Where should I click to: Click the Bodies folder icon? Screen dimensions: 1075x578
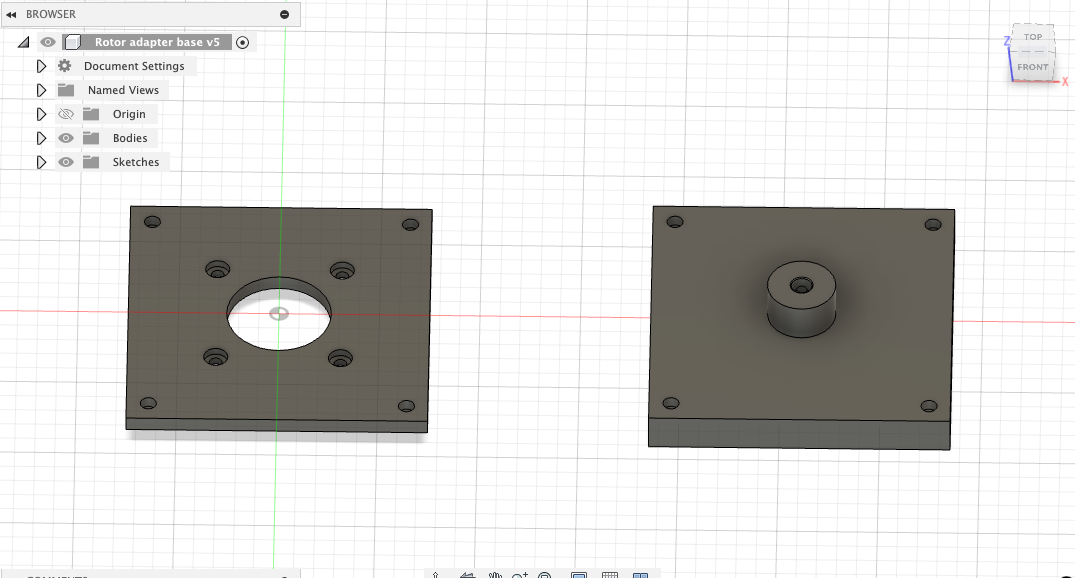point(91,138)
